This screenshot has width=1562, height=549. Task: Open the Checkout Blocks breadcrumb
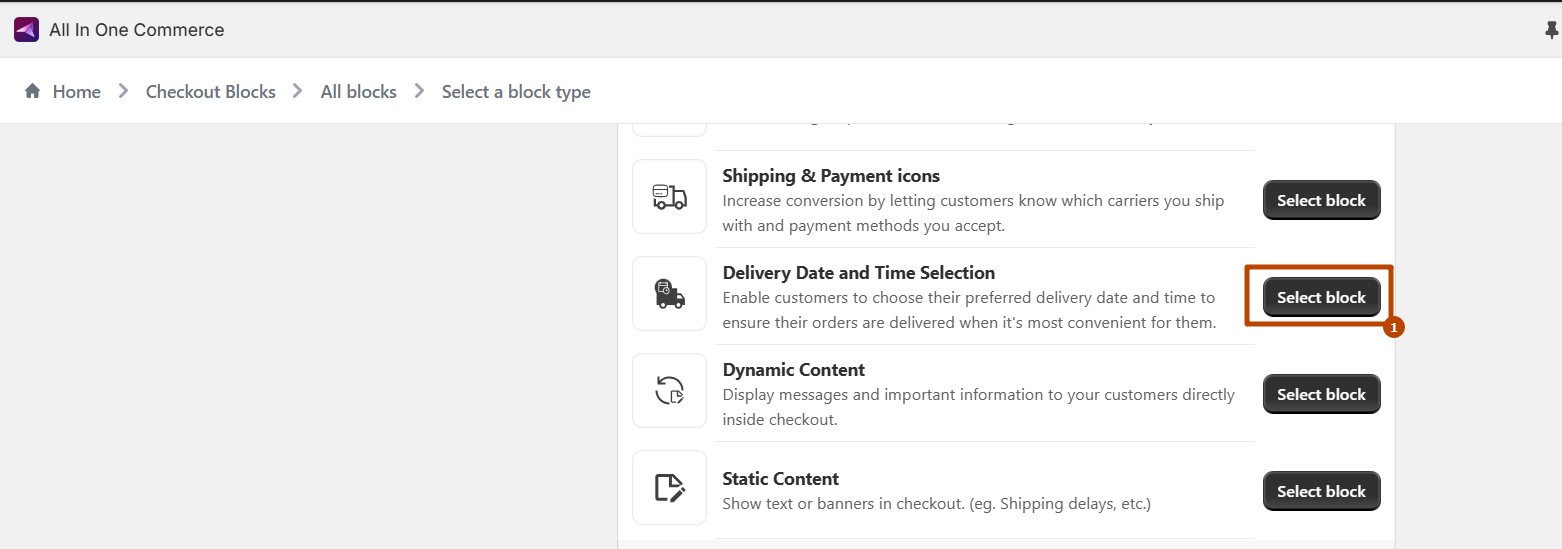pos(210,92)
